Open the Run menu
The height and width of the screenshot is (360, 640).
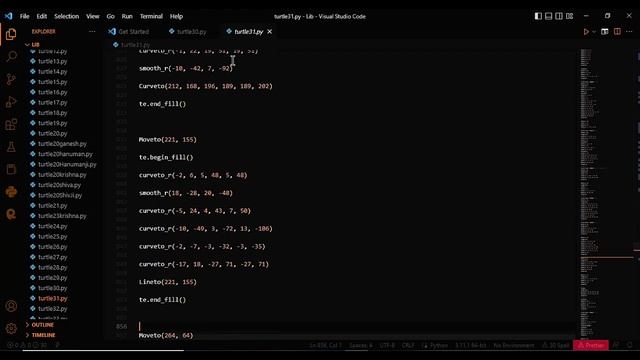[x=127, y=16]
